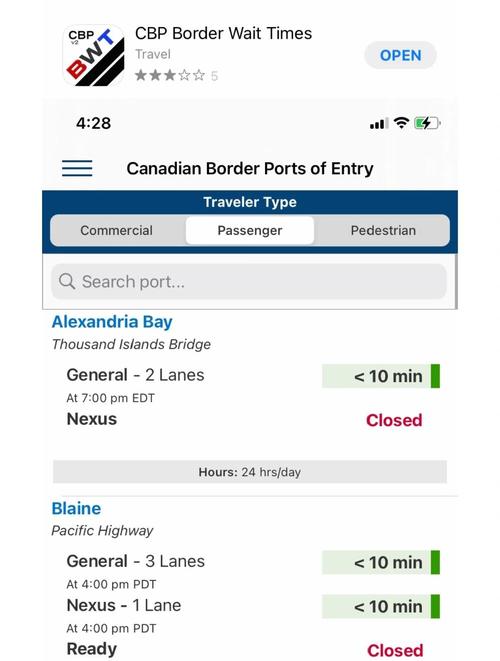Open the hamburger menu icon

point(77,168)
